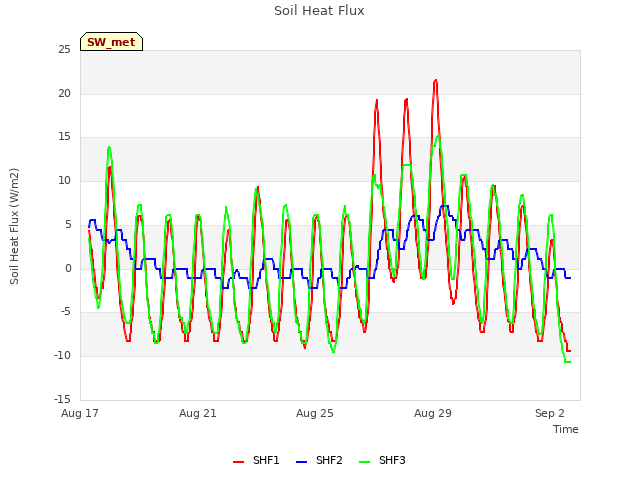640x480 pixels.
Task: Click the Soil Heat Flux chart title
Action: [319, 11]
